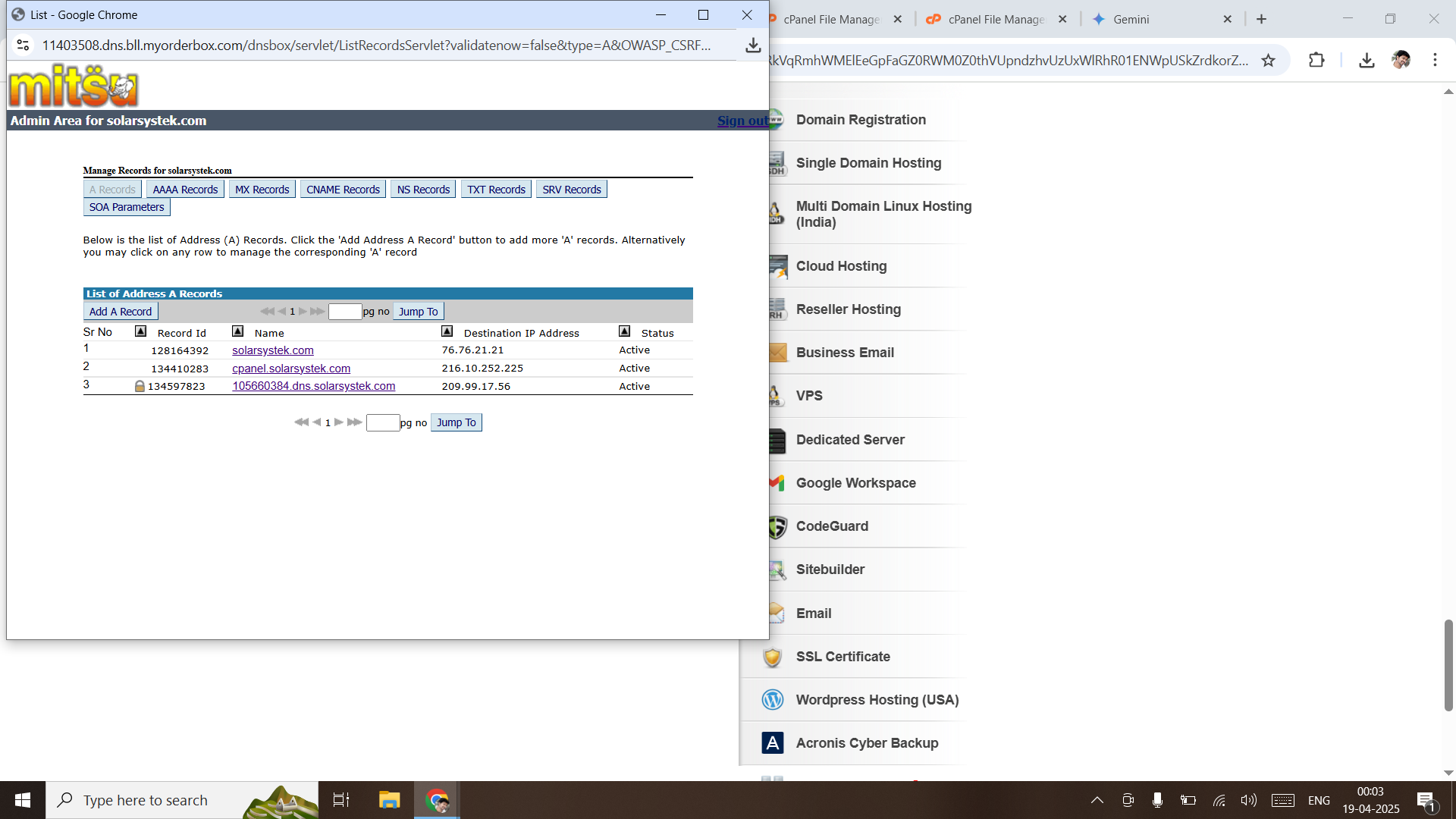Open TXT Records tab

click(496, 190)
